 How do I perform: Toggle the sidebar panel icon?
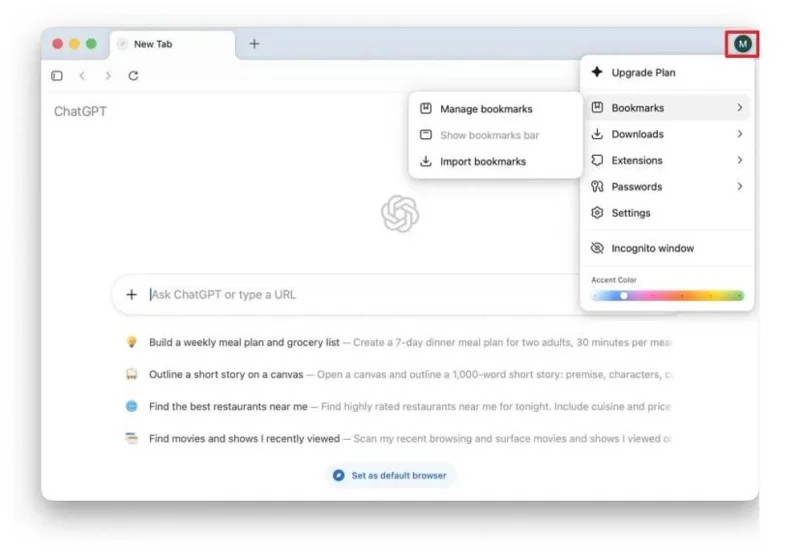click(57, 75)
